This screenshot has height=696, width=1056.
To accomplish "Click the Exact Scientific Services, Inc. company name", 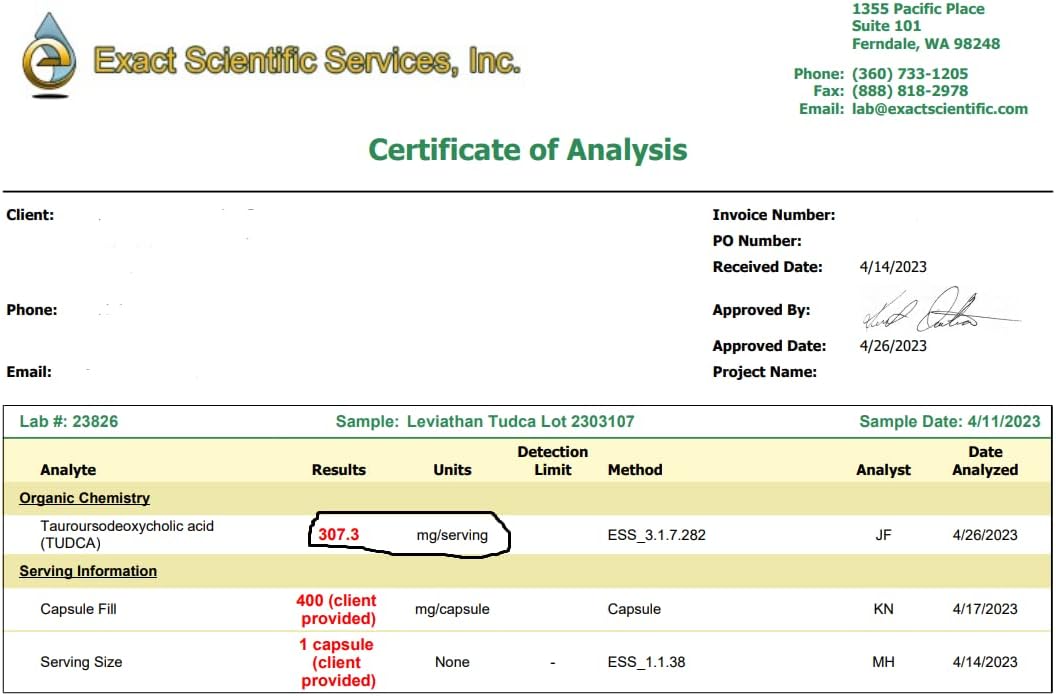I will (x=306, y=61).
